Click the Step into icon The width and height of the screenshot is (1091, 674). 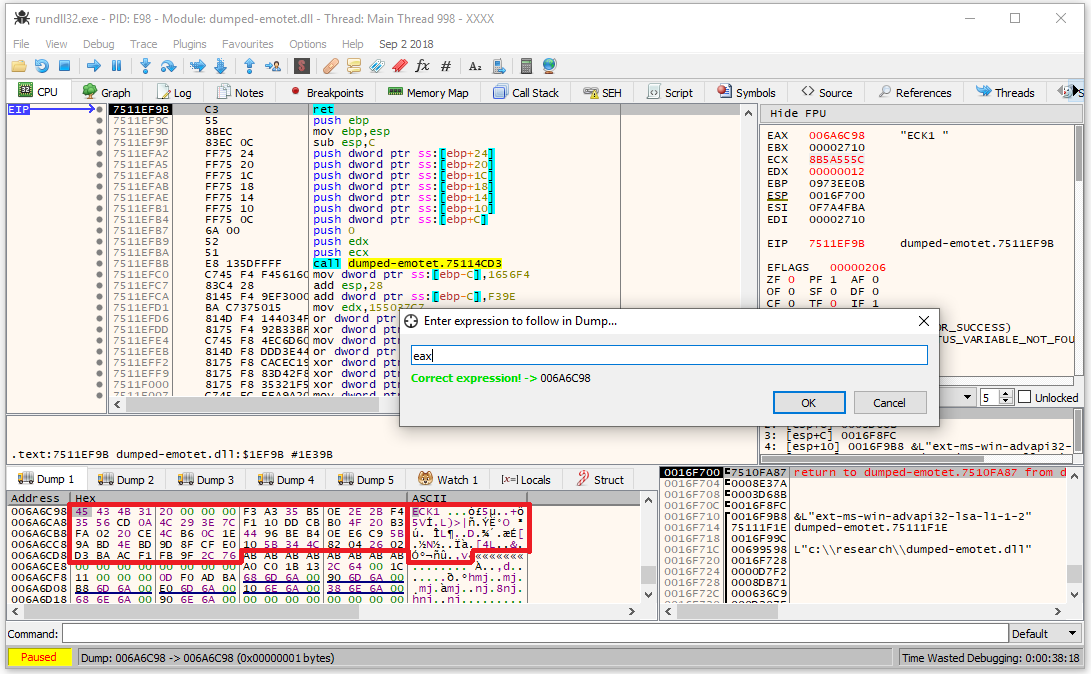[x=145, y=66]
